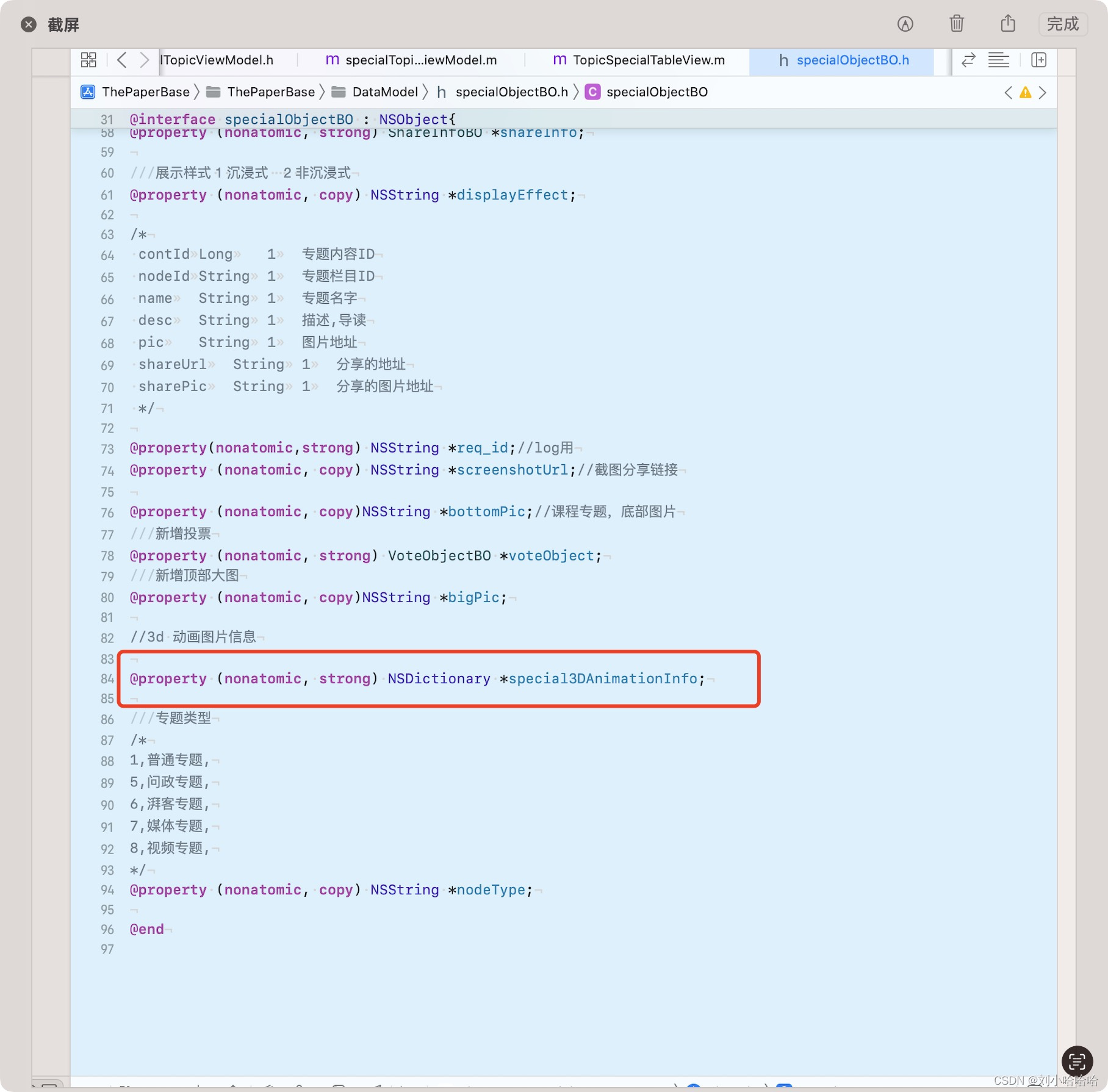Add an editor split via the plus icon
Viewport: 1108px width, 1092px height.
(1039, 60)
